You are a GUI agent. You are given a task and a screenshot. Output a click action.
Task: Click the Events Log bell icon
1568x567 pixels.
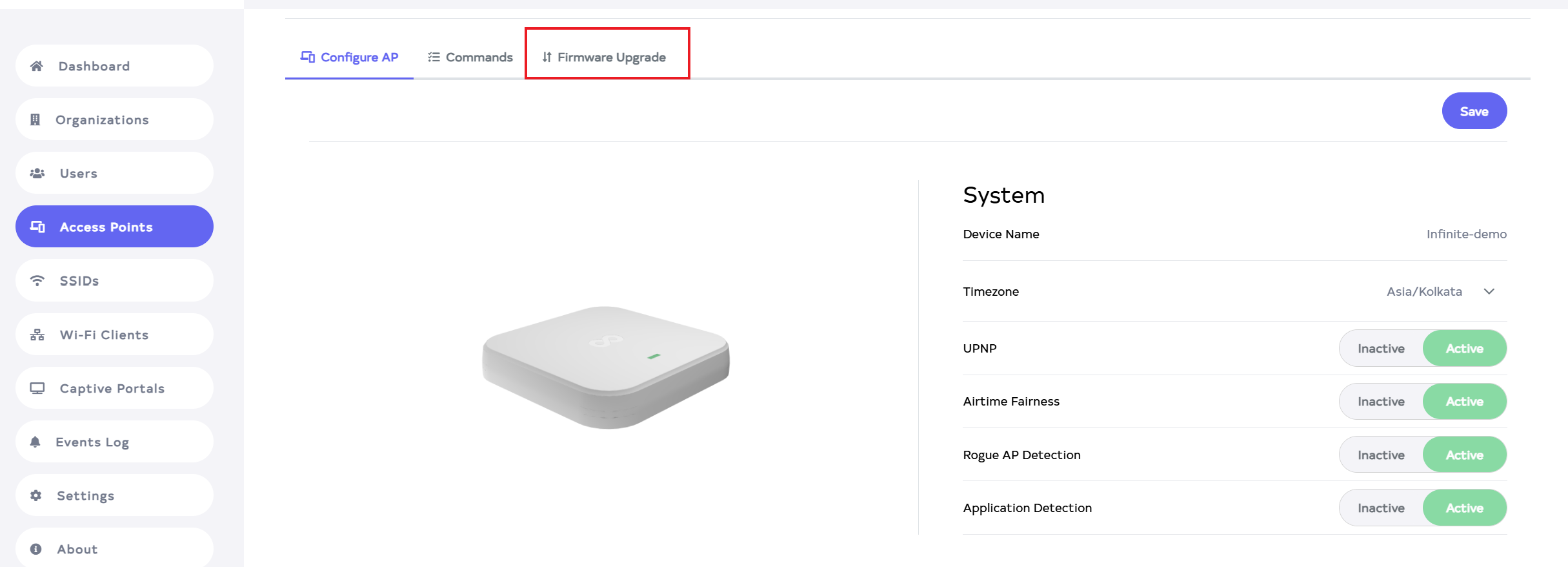pyautogui.click(x=35, y=442)
